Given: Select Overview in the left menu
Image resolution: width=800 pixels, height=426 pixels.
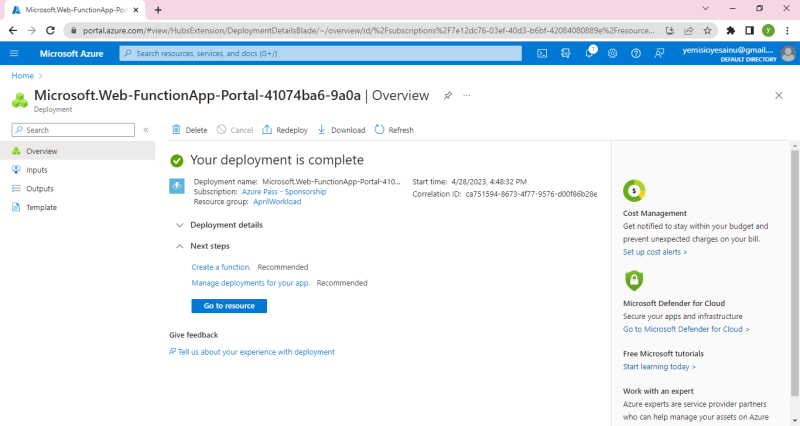Looking at the screenshot, I should coord(78,151).
